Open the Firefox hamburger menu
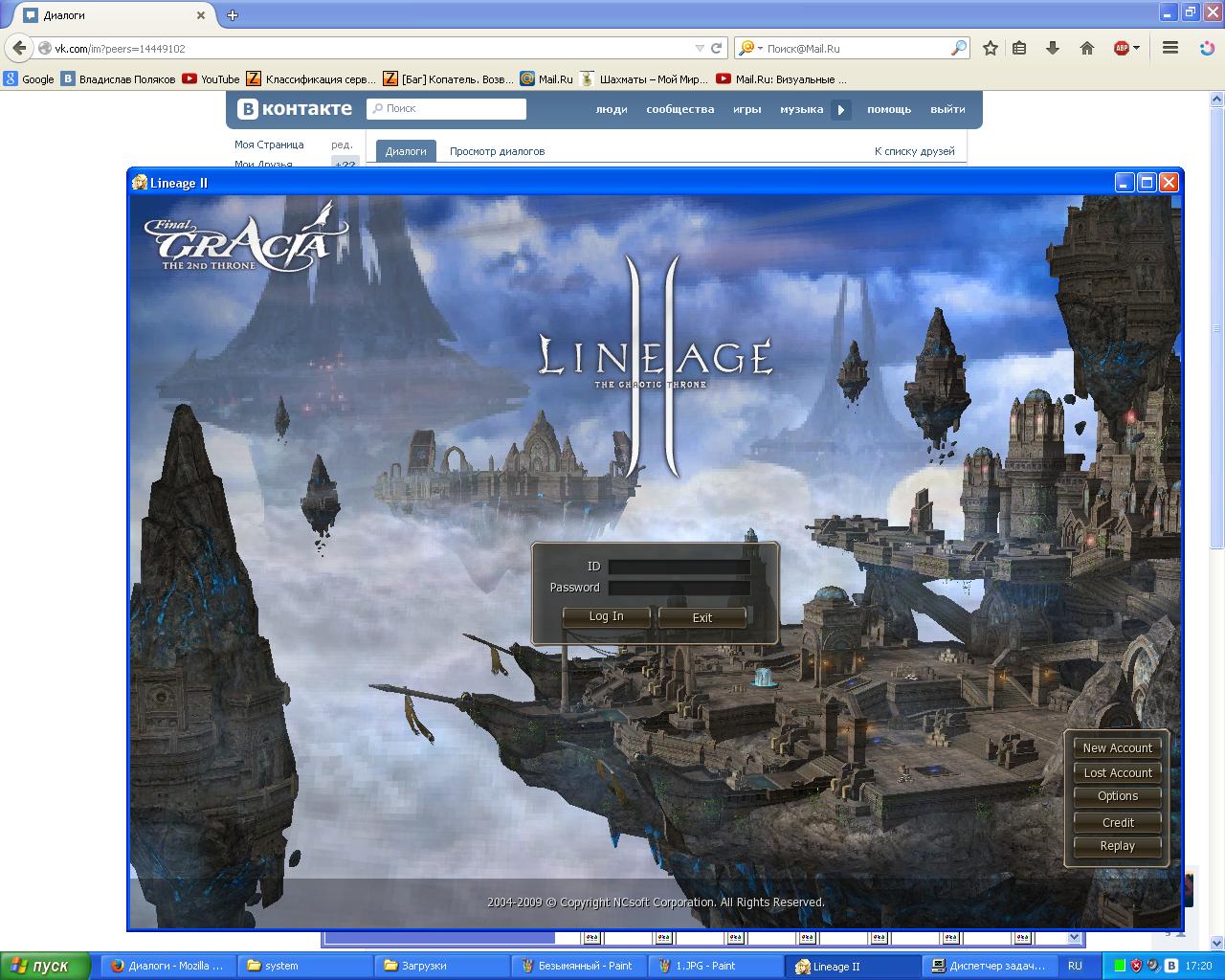 [x=1169, y=48]
